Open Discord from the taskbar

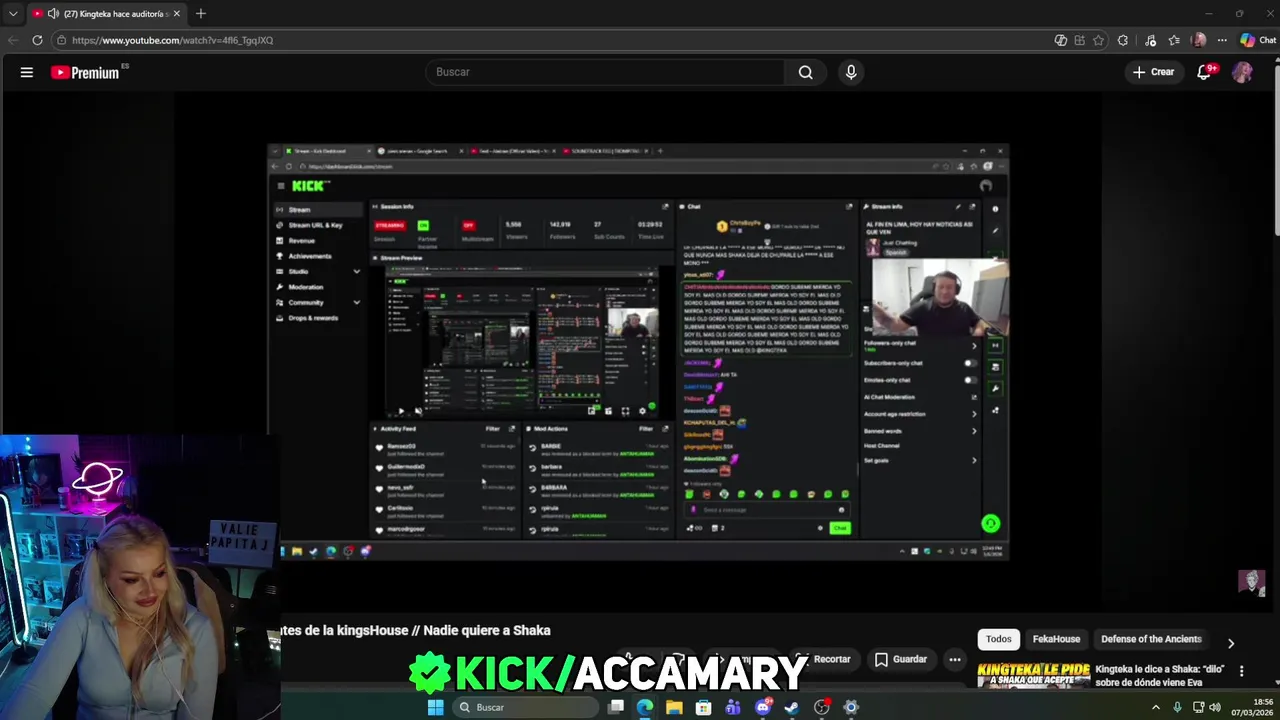tap(763, 707)
